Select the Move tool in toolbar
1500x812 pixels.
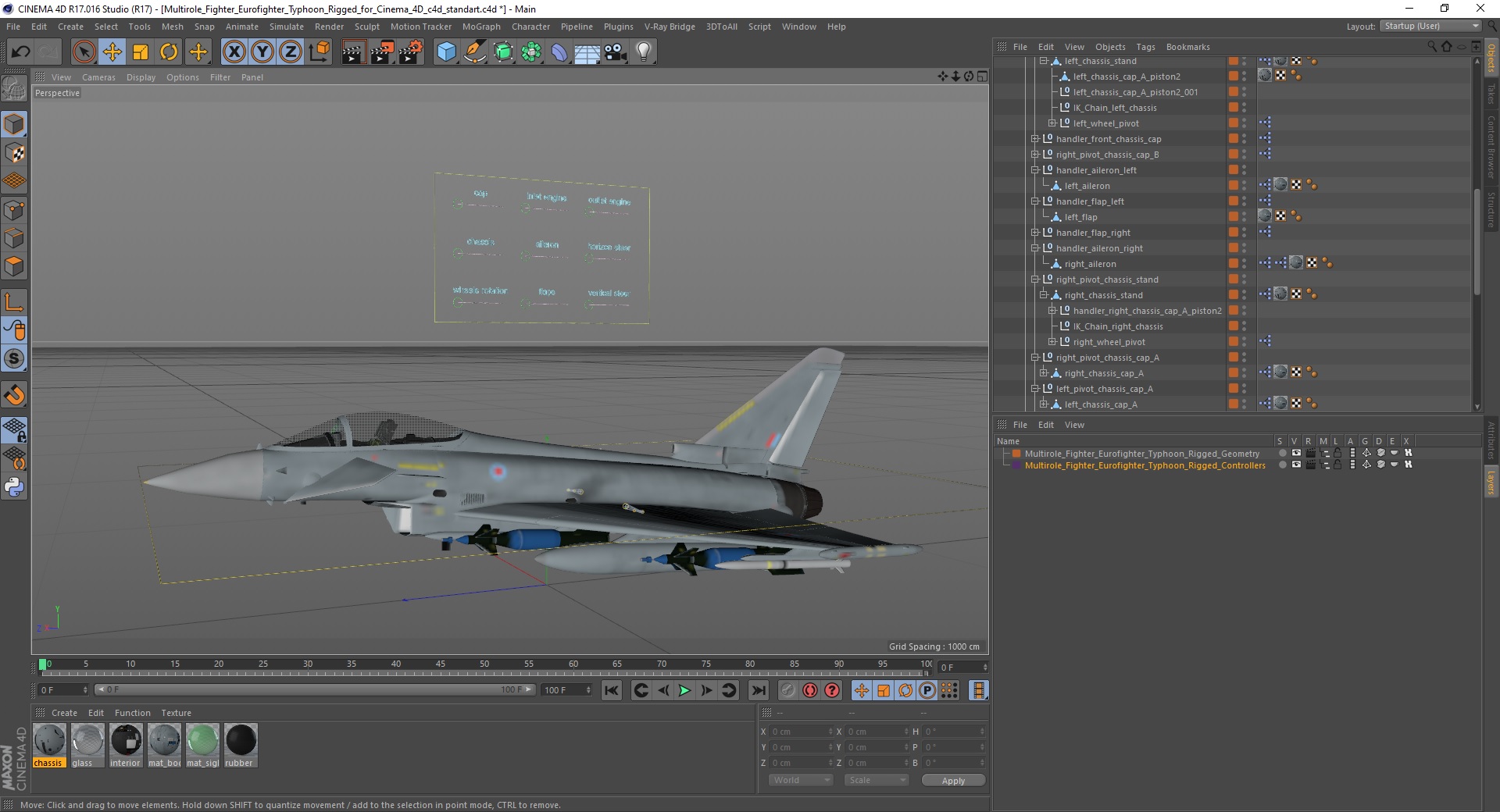[112, 52]
